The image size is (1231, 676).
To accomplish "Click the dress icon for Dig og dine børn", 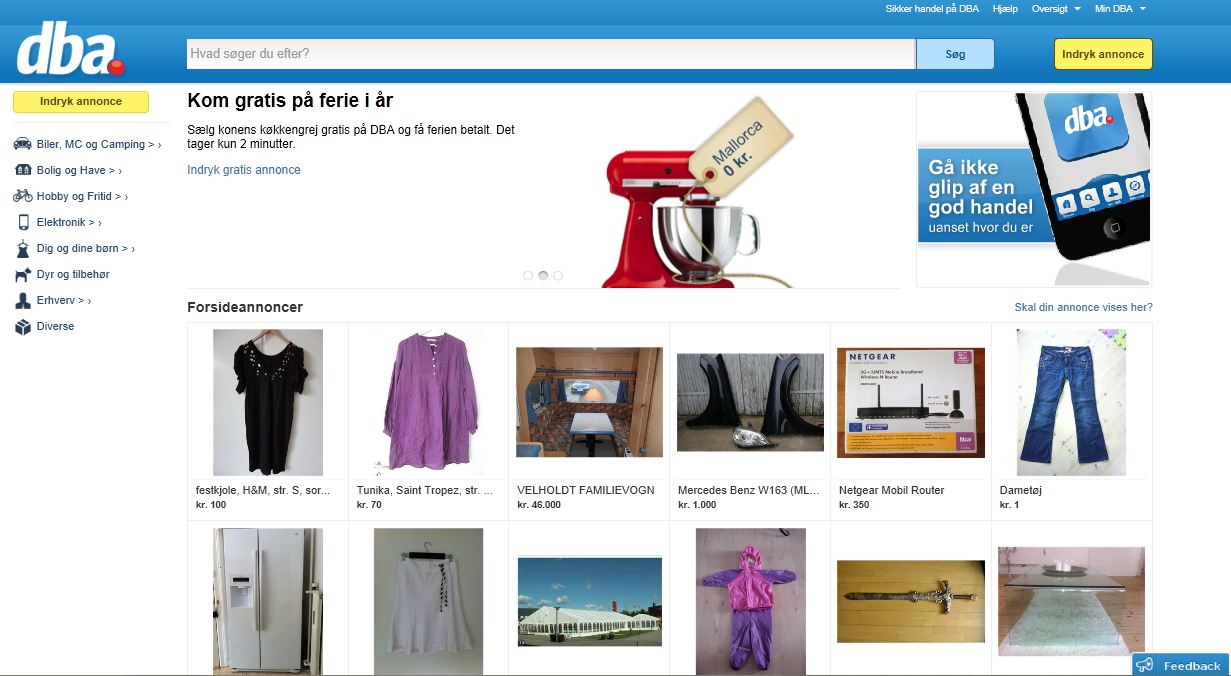I will (22, 248).
